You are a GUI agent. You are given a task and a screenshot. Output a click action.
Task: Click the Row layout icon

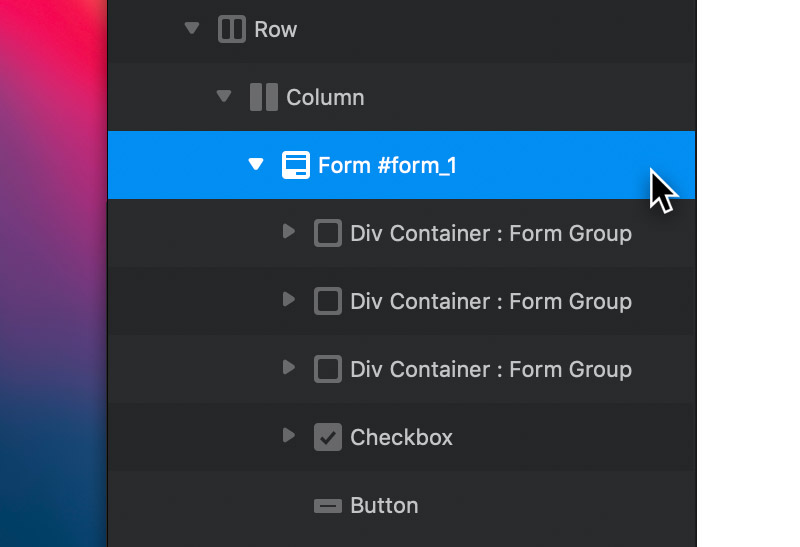[232, 29]
